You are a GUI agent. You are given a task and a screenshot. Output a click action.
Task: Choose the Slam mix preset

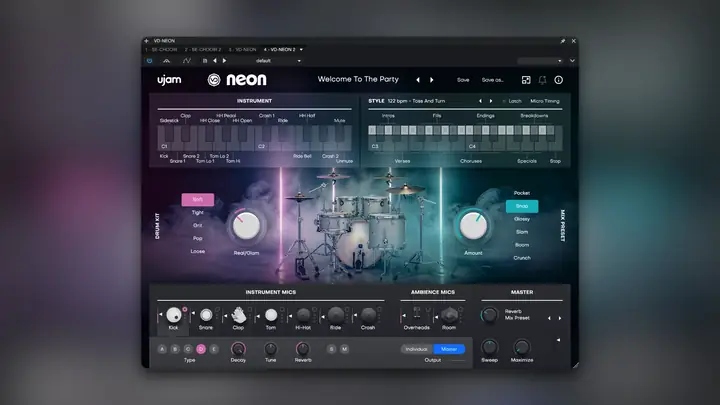[522, 232]
